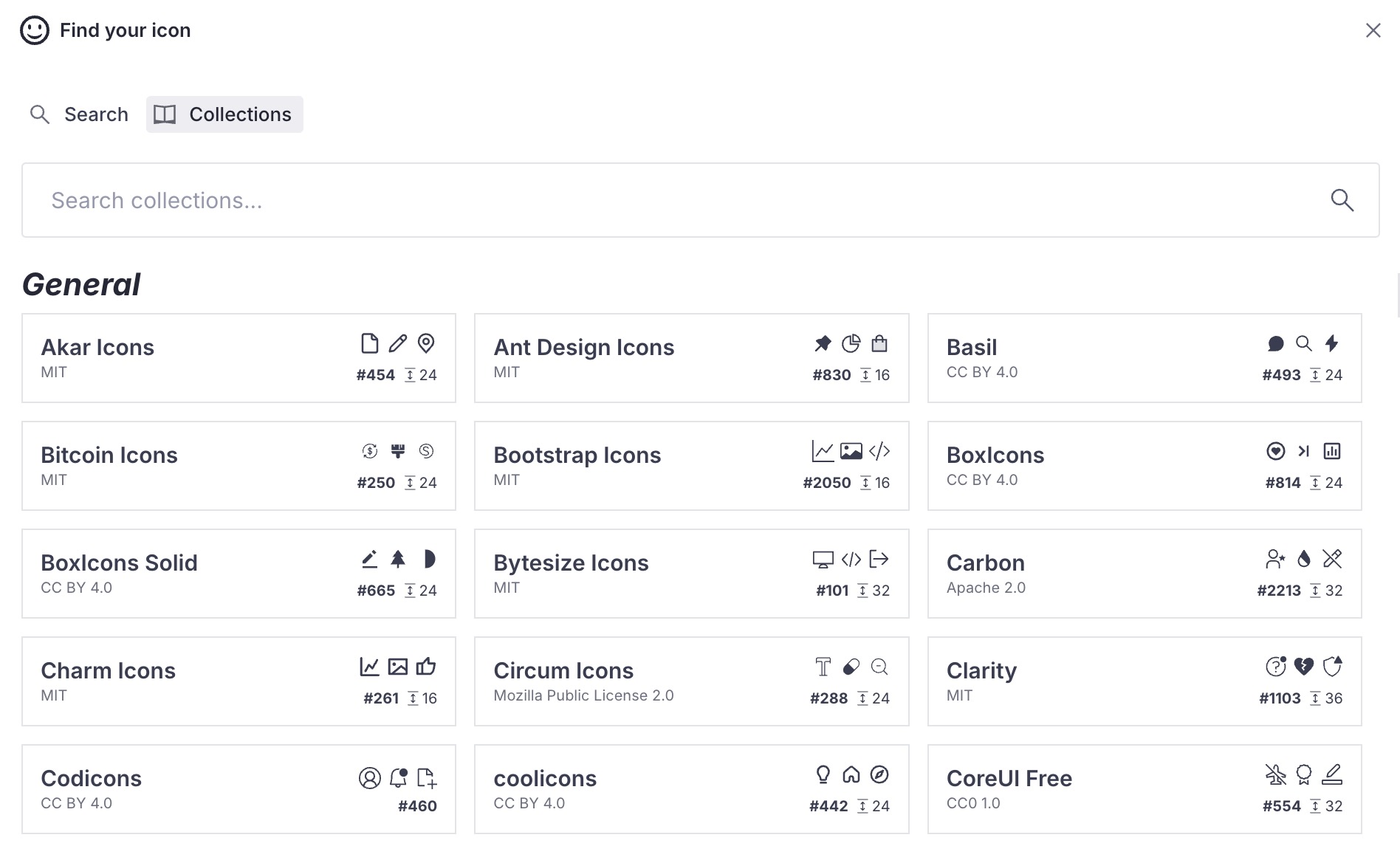Click the #2213 count in Carbon card
The height and width of the screenshot is (846, 1400).
(1279, 591)
